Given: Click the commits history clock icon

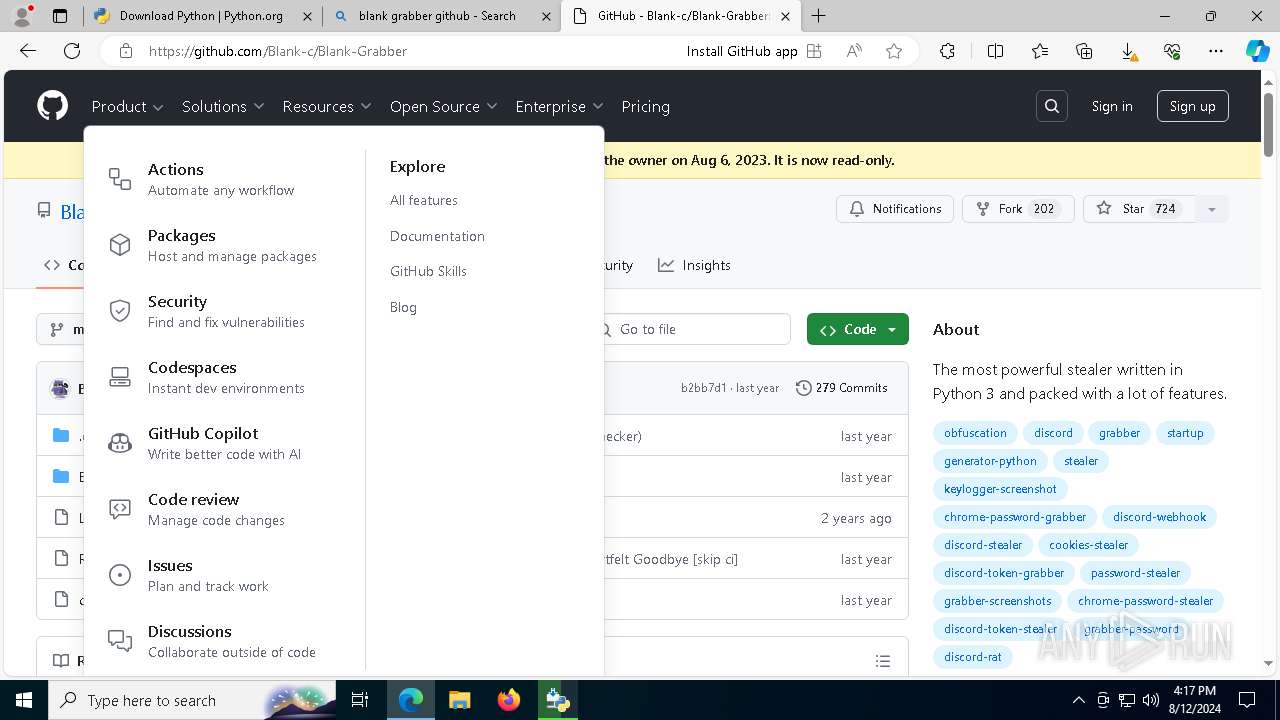Looking at the screenshot, I should 803,388.
